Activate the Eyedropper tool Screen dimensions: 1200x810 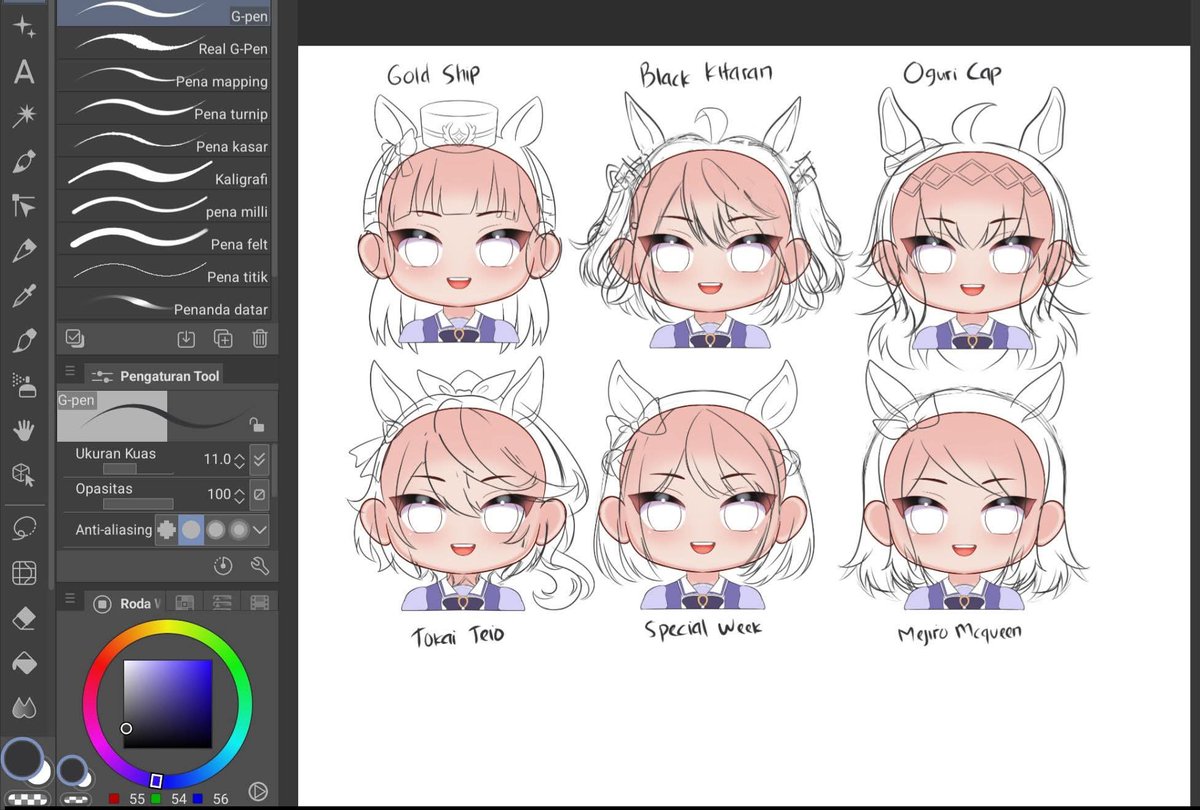point(24,296)
